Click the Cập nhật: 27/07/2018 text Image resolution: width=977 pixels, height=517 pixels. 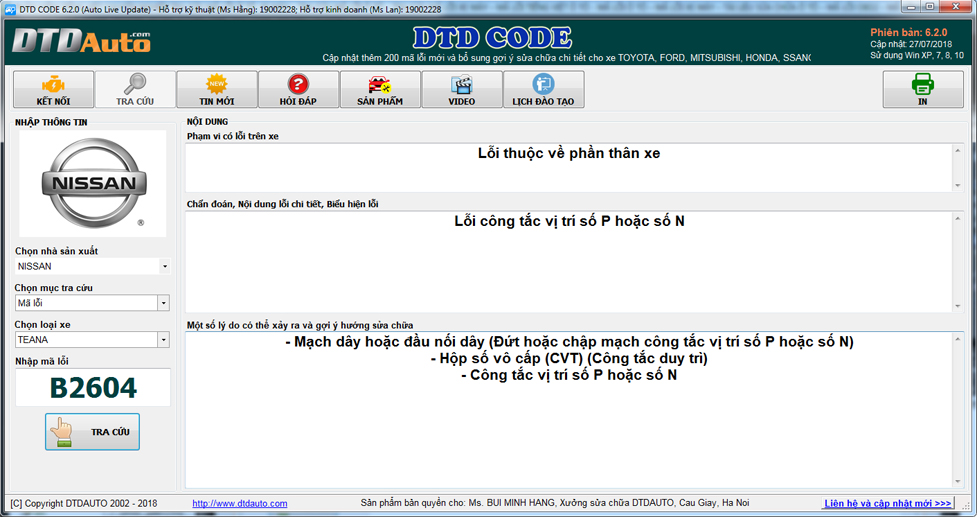click(x=911, y=44)
